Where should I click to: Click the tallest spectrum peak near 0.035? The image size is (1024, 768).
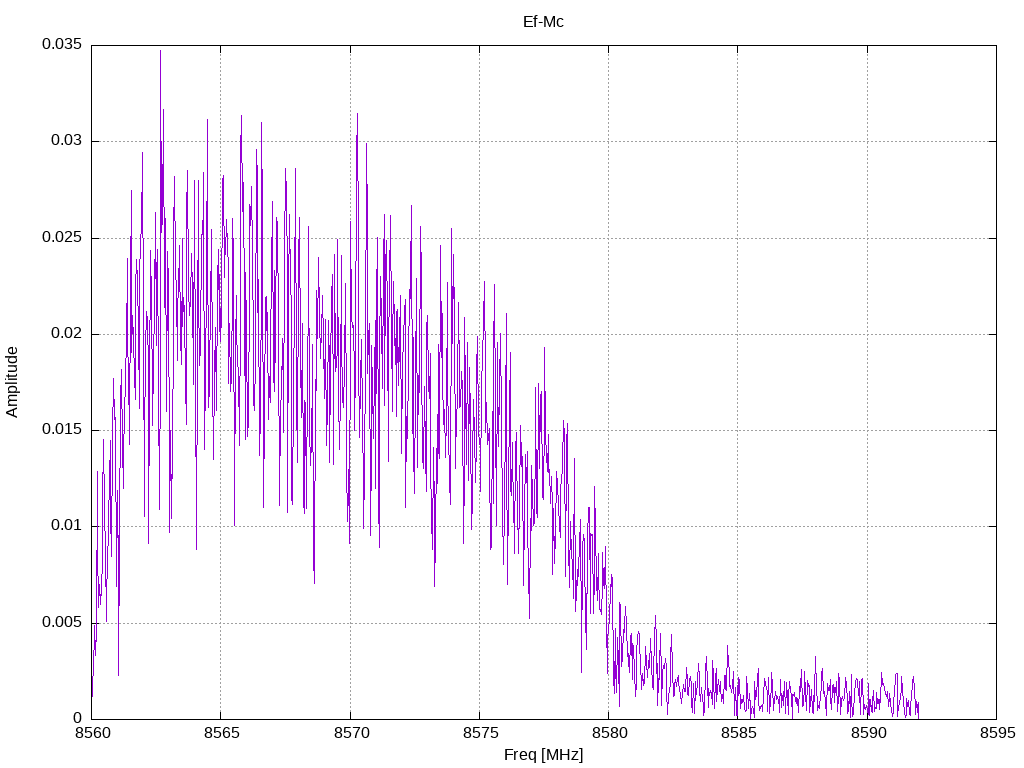pos(160,52)
